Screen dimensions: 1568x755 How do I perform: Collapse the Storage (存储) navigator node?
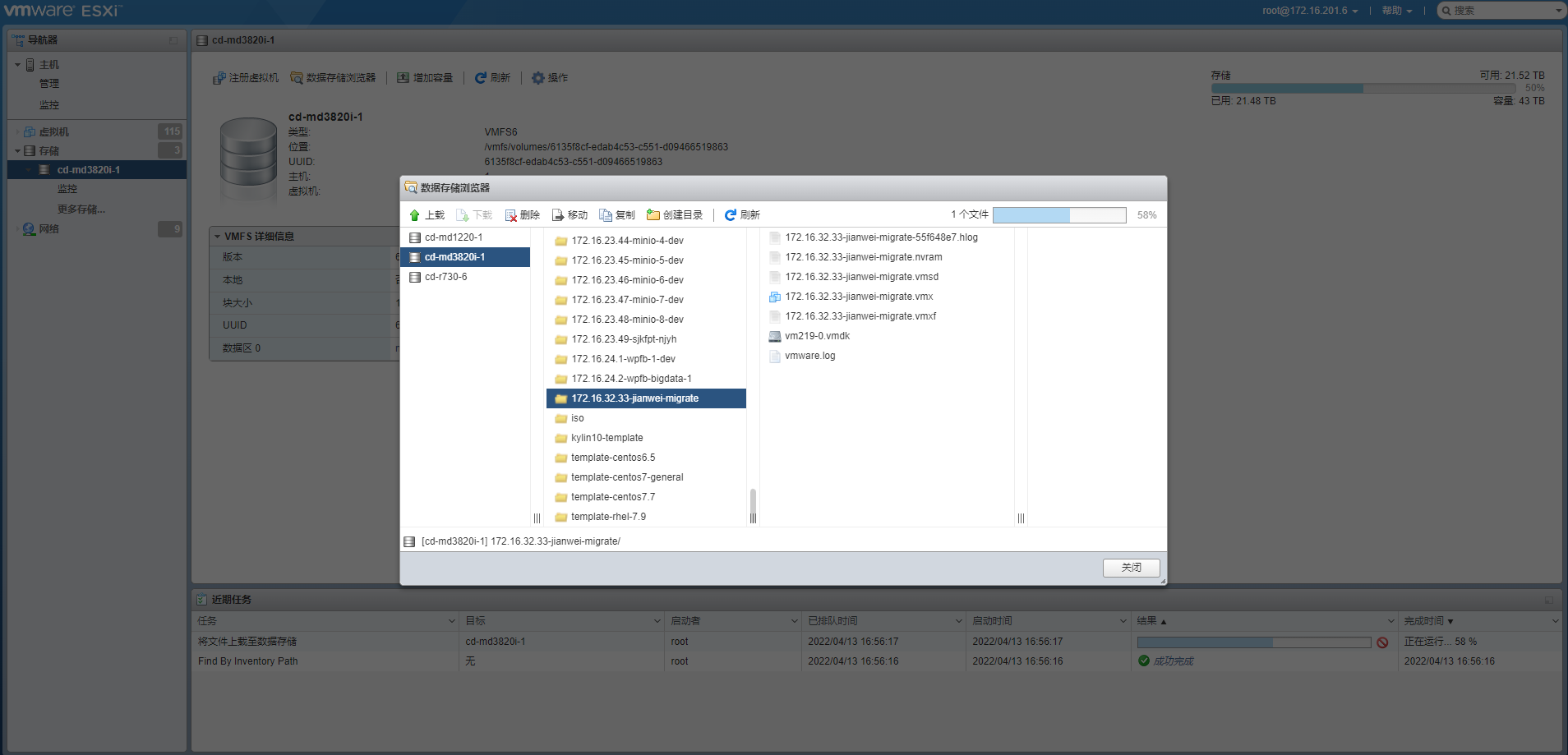pos(17,151)
